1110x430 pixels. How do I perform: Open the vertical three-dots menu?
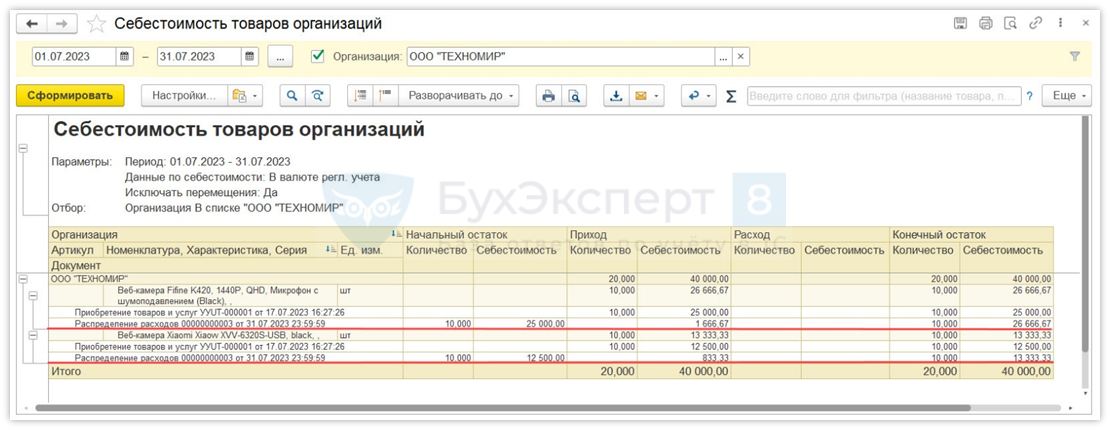[x=1060, y=23]
